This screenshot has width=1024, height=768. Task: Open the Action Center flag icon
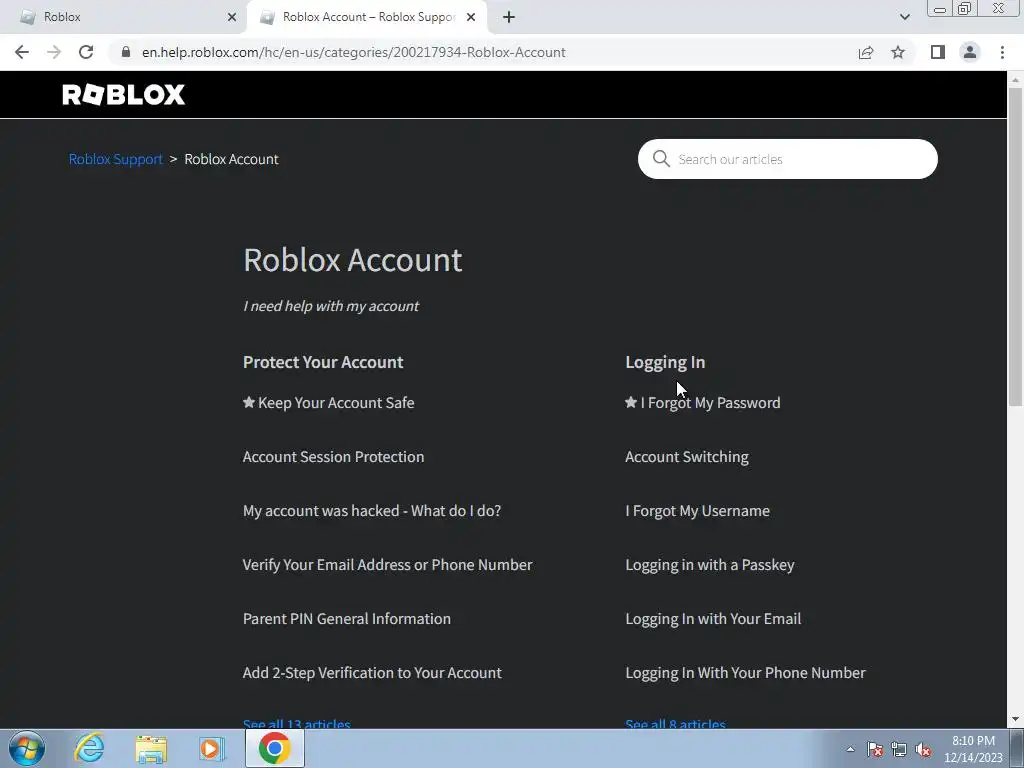pos(875,749)
